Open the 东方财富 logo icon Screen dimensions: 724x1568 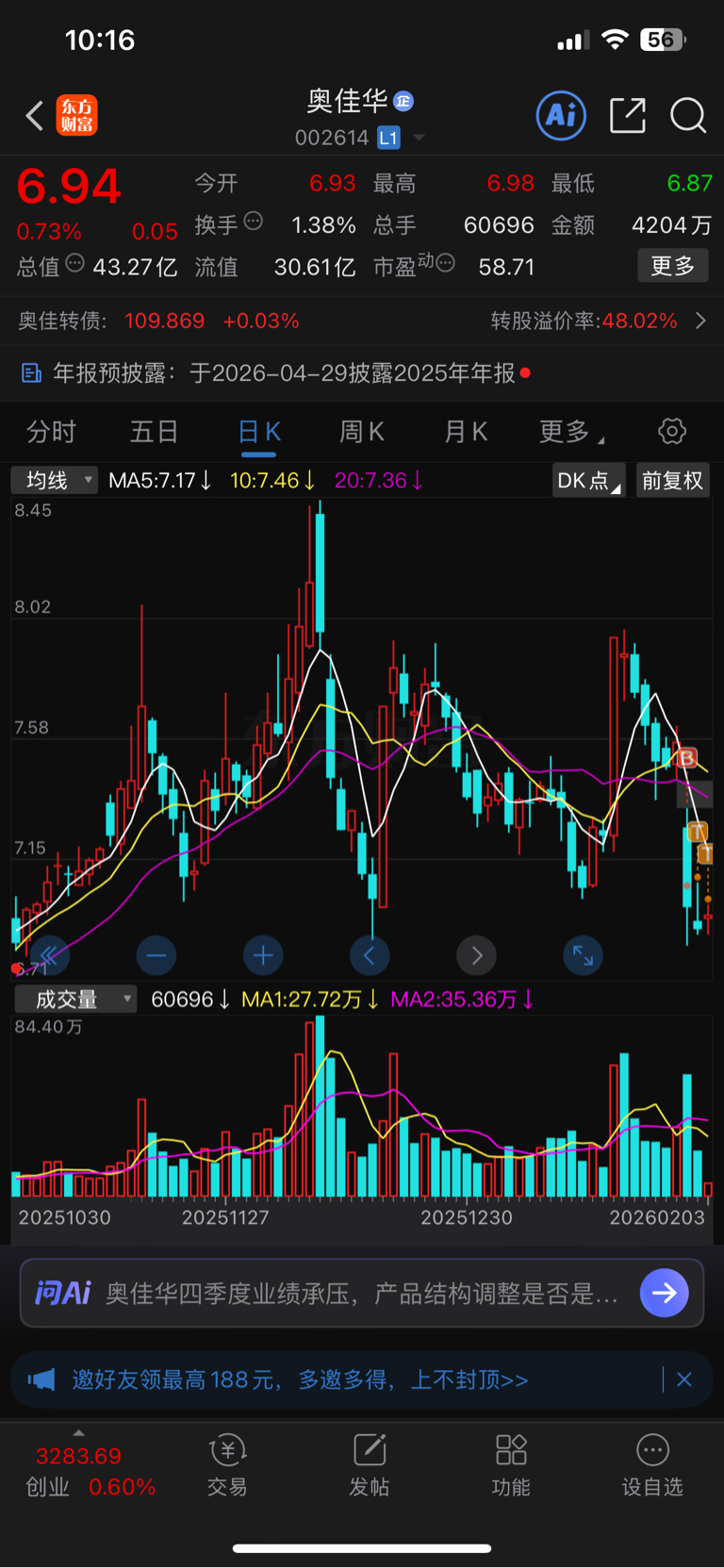click(x=76, y=115)
